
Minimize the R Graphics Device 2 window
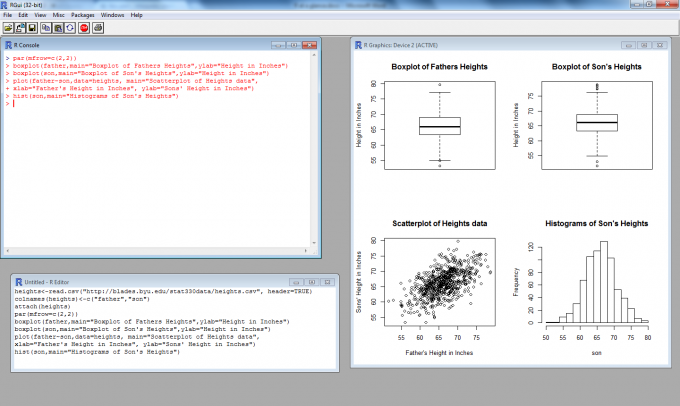click(x=629, y=45)
